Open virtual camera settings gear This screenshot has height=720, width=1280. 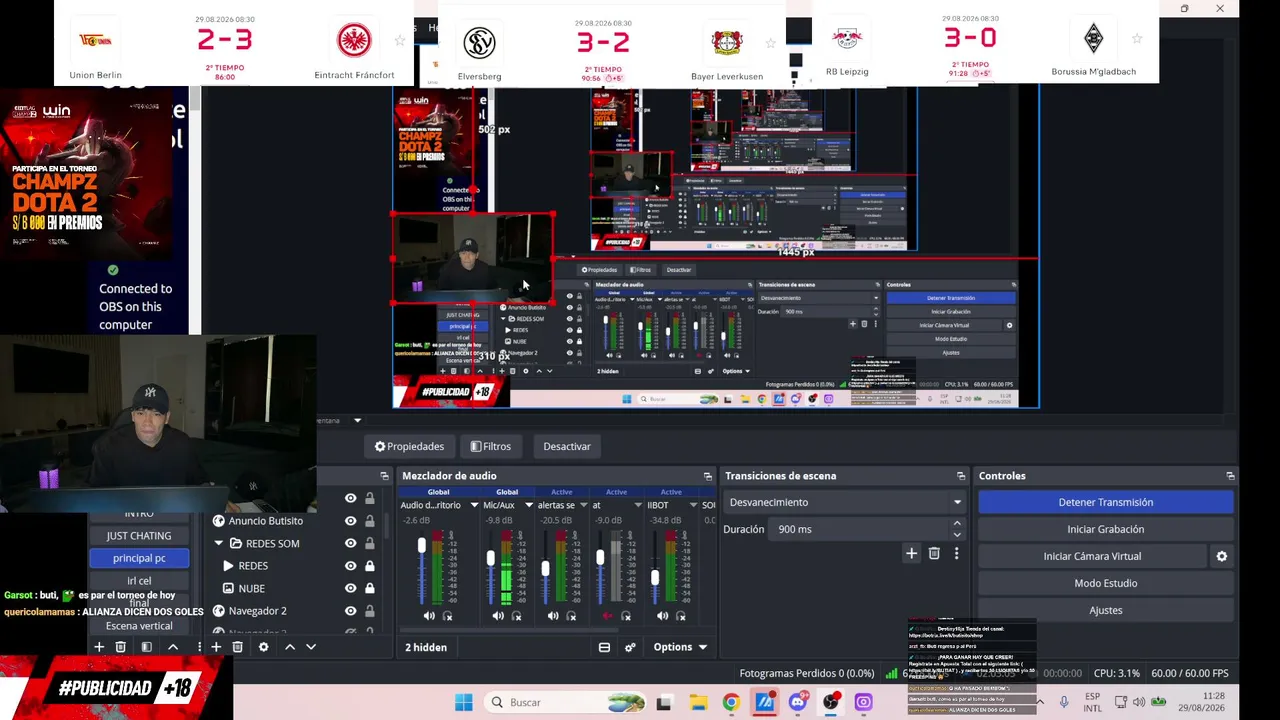[1221, 556]
